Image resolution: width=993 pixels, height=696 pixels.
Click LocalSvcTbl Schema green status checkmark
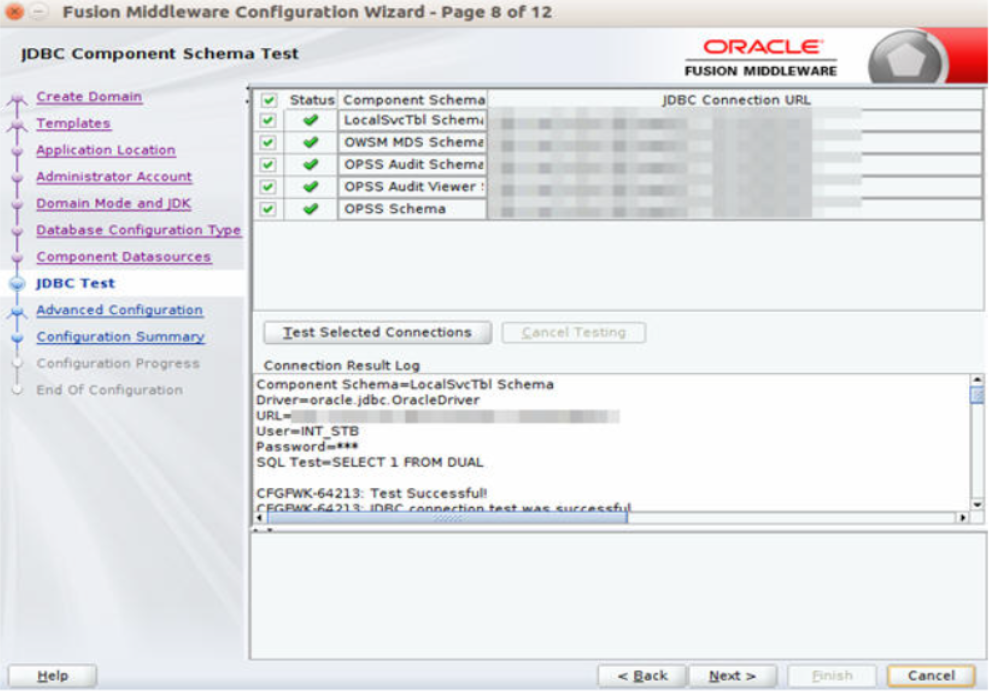tap(309, 118)
